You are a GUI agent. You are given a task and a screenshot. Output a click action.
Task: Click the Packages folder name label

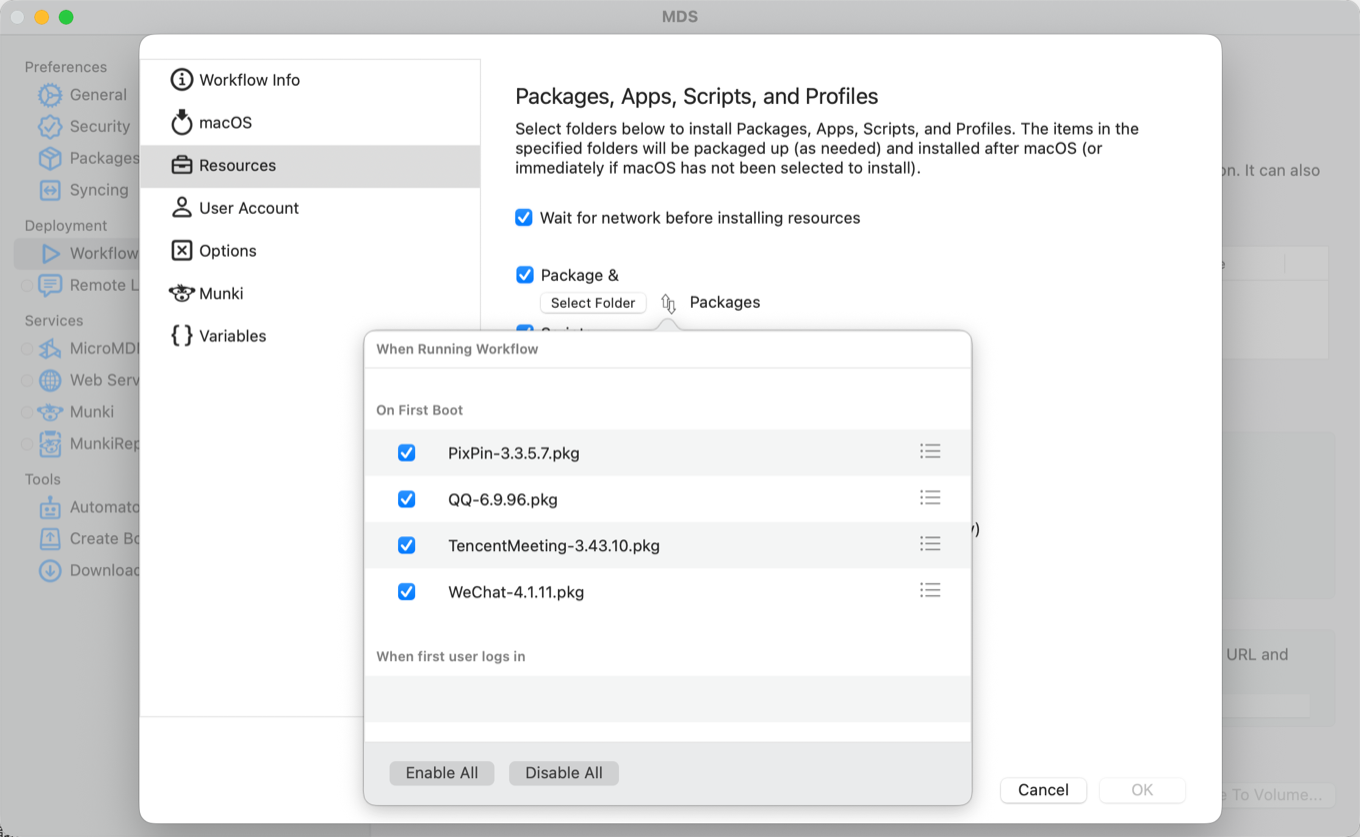pos(725,302)
